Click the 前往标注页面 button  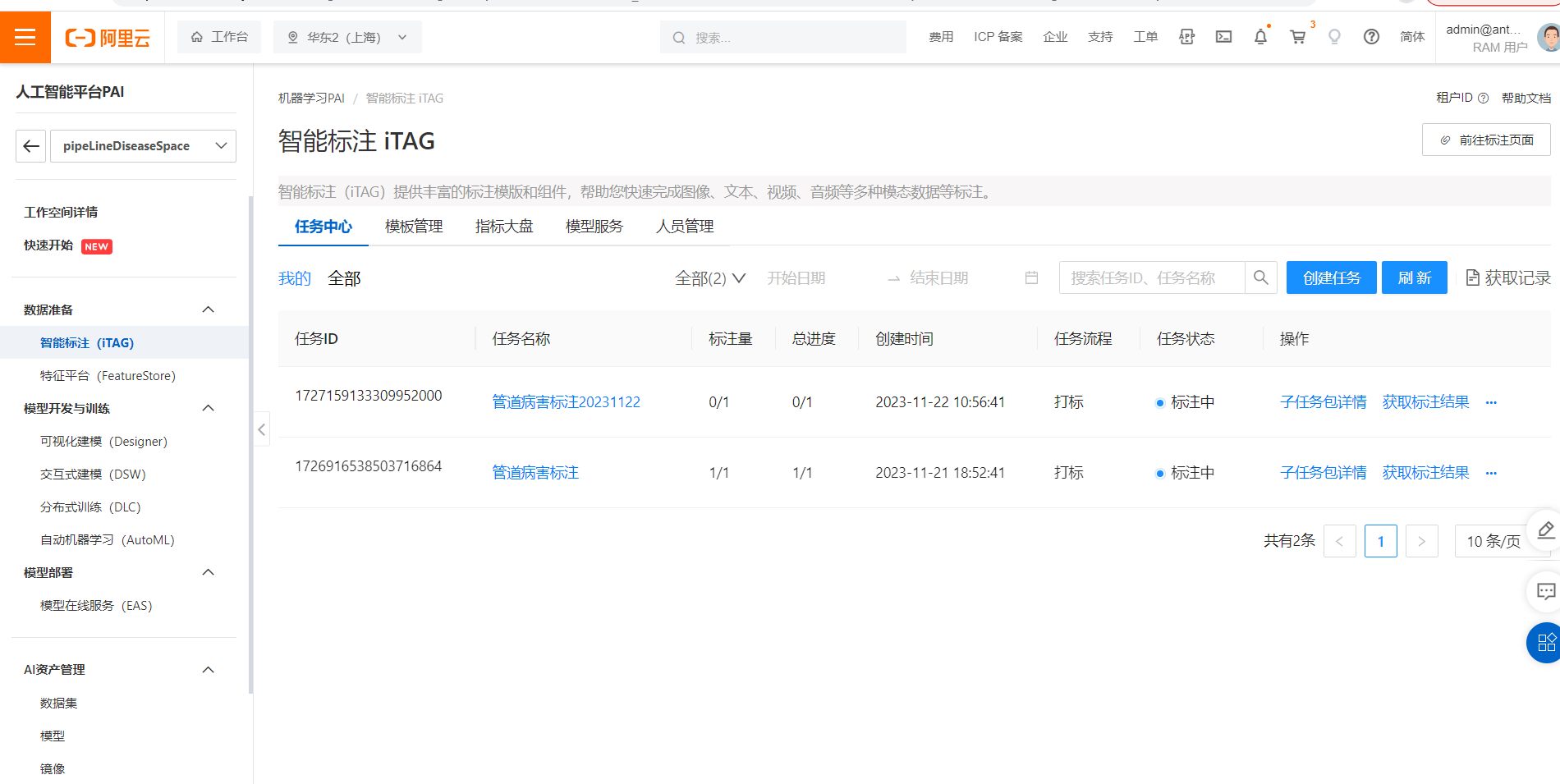(x=1486, y=140)
